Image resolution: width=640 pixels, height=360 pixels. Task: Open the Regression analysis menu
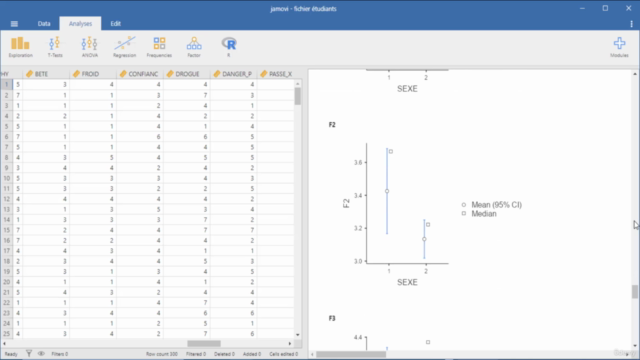click(x=124, y=47)
